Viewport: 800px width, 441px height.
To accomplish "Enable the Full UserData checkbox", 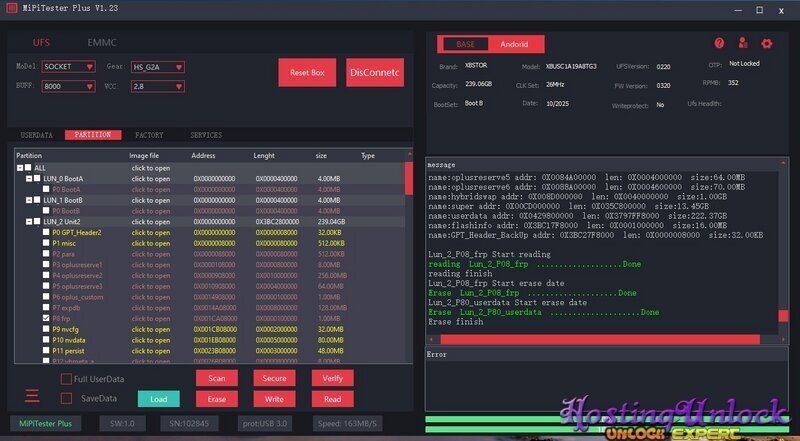I will point(66,379).
